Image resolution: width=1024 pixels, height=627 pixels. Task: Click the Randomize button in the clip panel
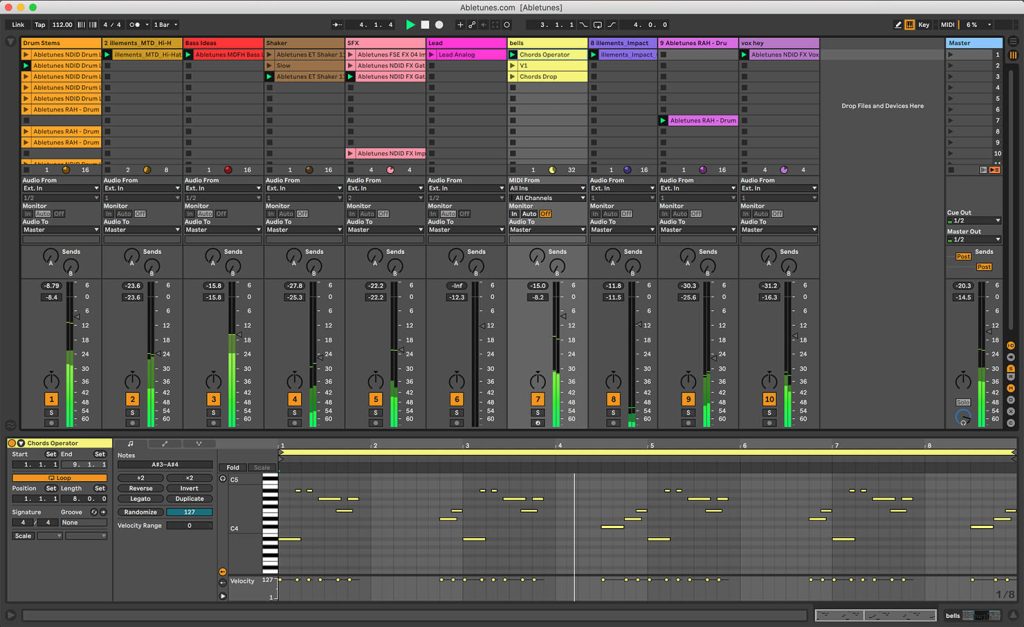pyautogui.click(x=138, y=512)
